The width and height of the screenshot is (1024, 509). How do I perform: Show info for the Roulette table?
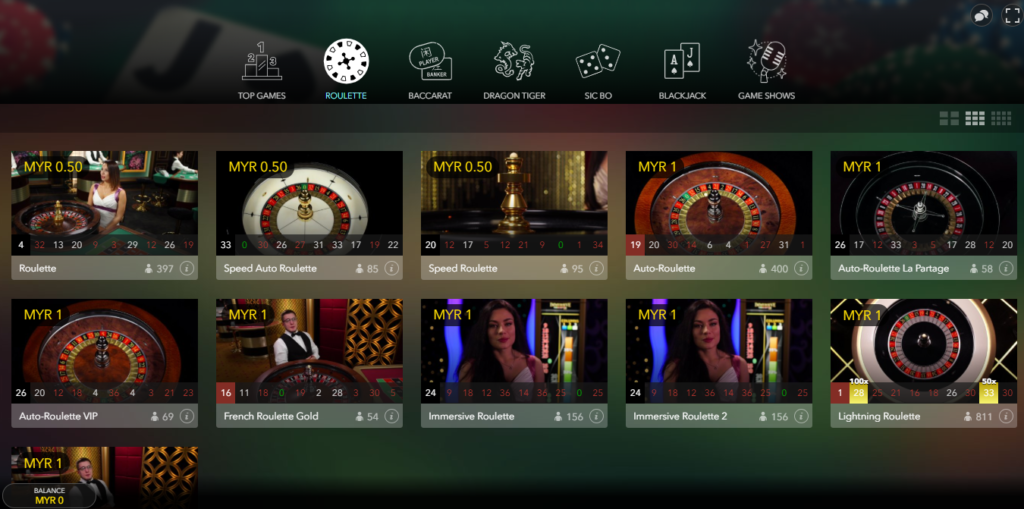click(187, 269)
